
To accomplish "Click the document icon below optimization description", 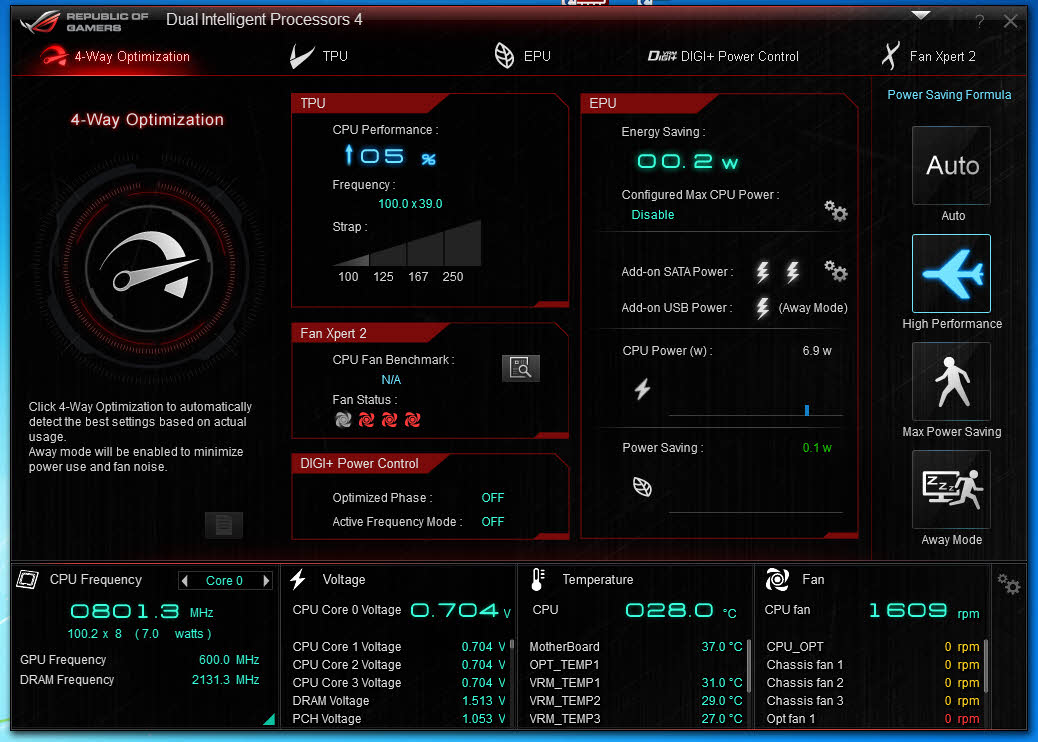I will coord(224,524).
